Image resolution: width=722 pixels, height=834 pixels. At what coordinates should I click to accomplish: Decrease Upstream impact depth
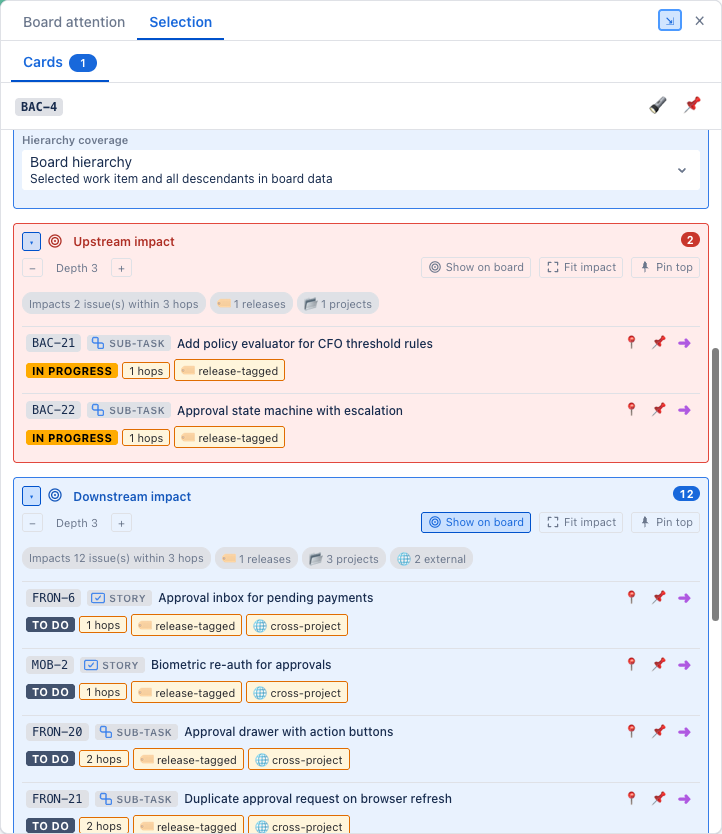[x=32, y=268]
